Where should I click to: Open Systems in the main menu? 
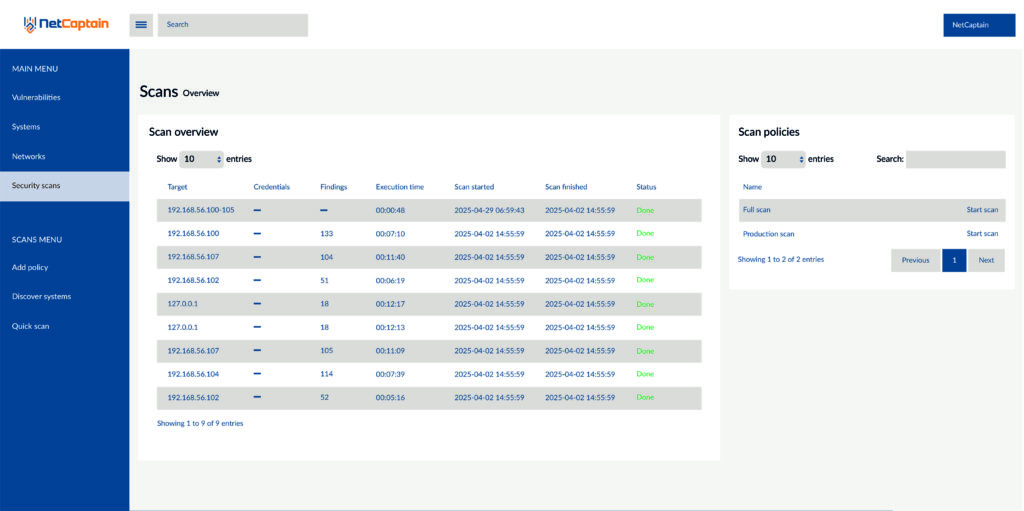[x=25, y=127]
